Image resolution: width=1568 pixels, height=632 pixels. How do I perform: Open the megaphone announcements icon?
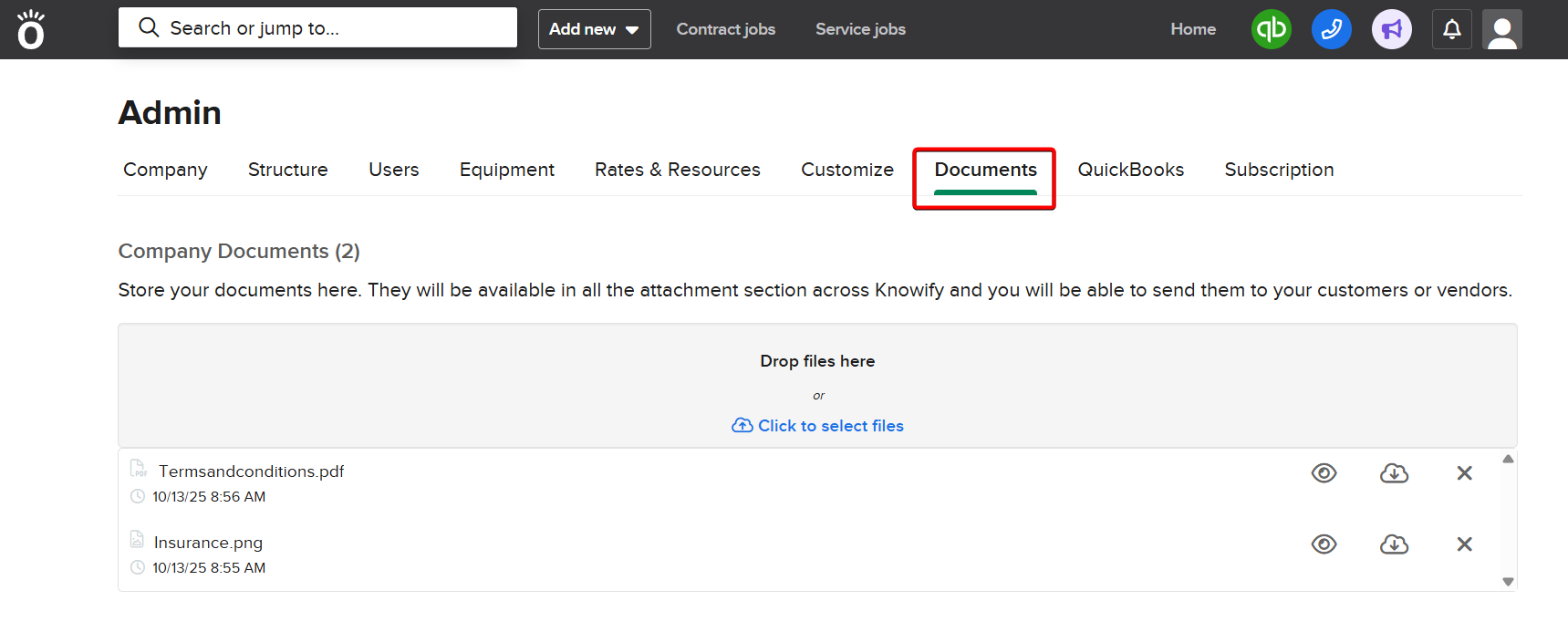coord(1391,29)
